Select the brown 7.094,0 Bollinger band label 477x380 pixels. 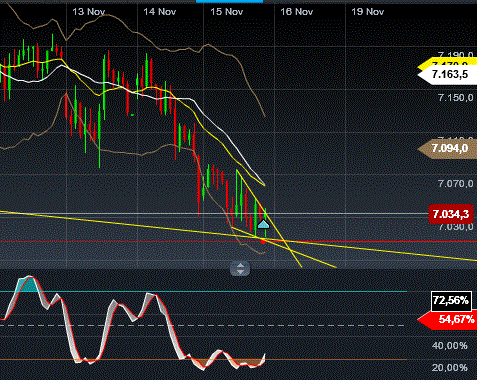[448, 148]
